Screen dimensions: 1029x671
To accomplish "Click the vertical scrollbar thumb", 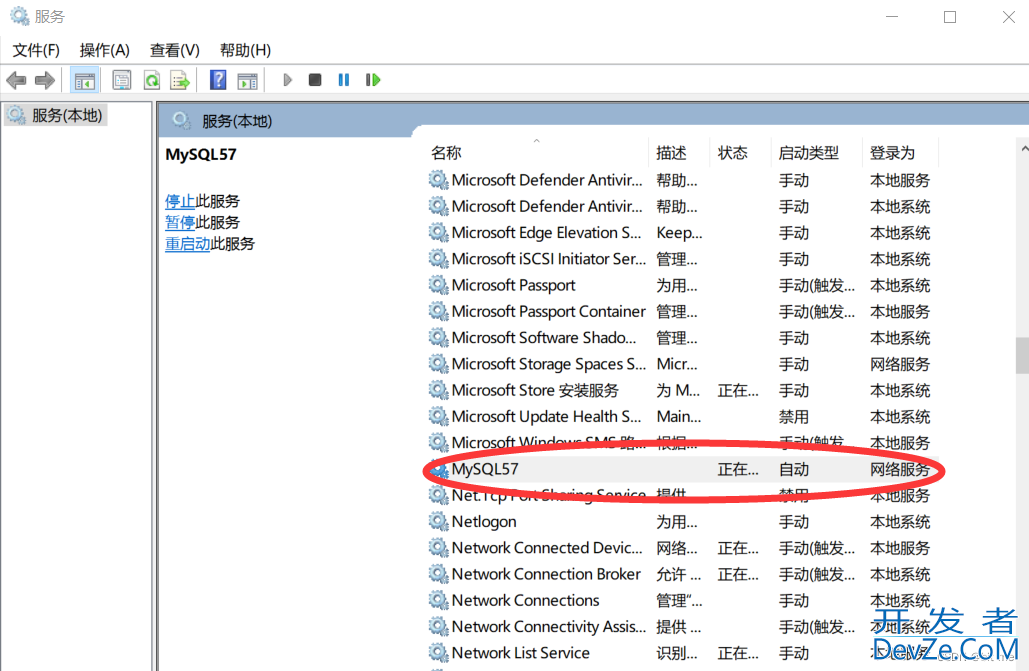I will 1022,355.
